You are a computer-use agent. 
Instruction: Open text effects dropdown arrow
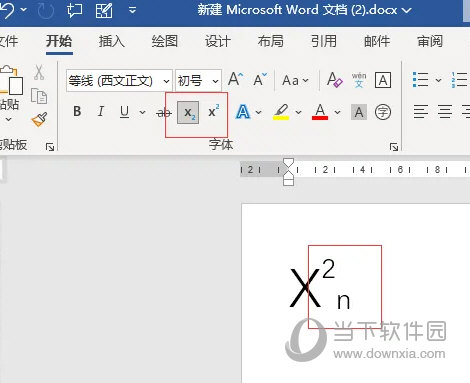tap(259, 112)
